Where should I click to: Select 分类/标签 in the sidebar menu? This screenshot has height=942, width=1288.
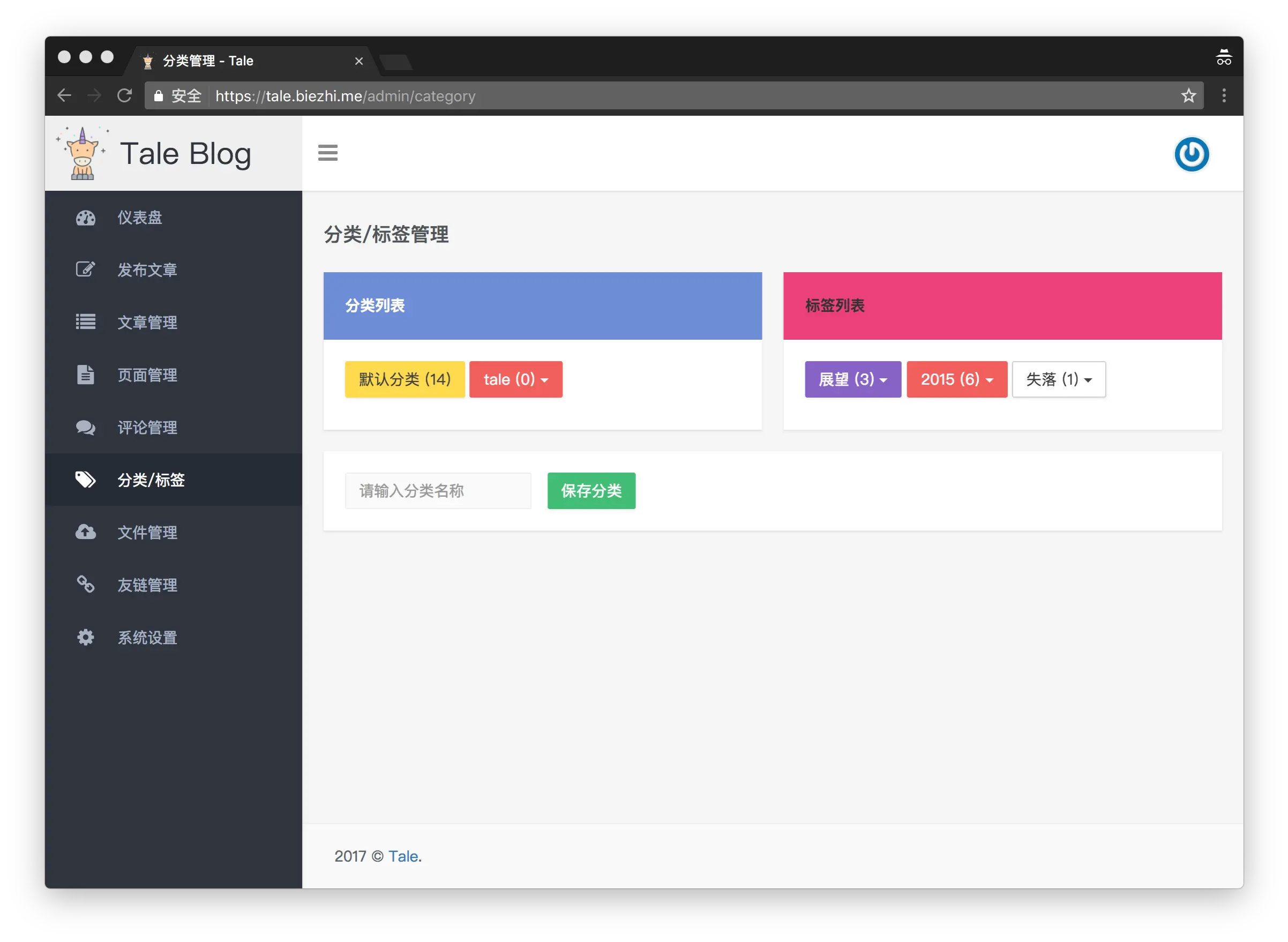[x=151, y=480]
